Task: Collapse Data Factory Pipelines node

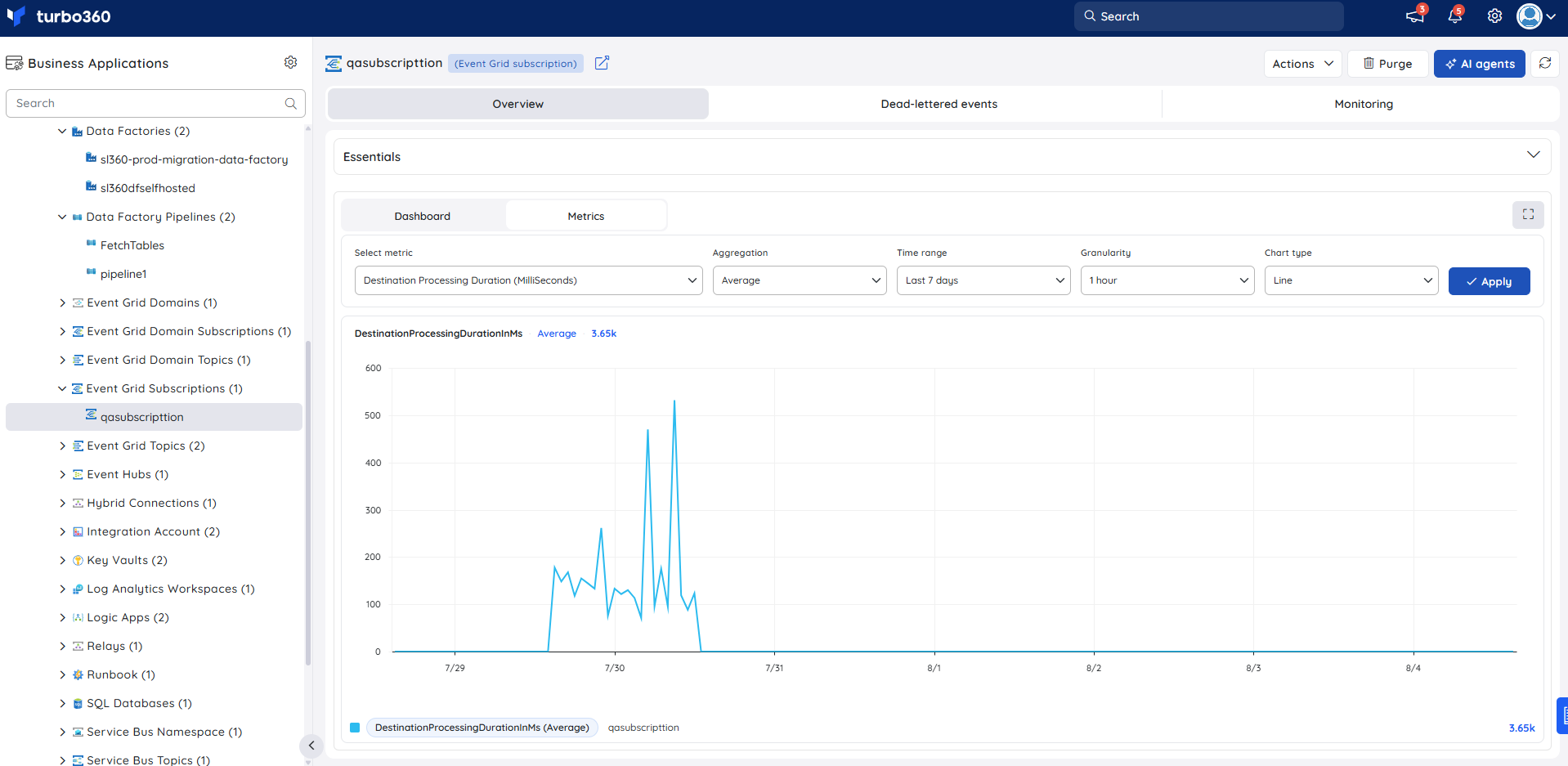Action: click(x=62, y=217)
